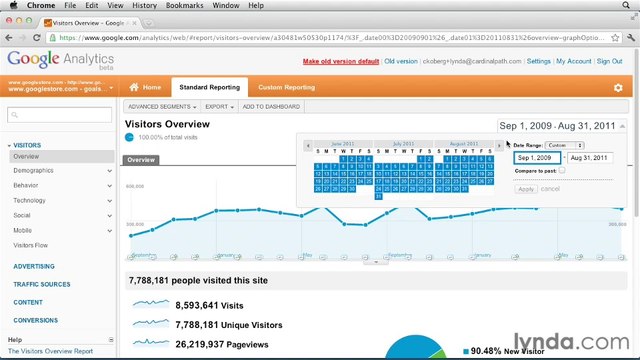Open the Export dropdown
This screenshot has height=360, width=640.
pyautogui.click(x=219, y=107)
